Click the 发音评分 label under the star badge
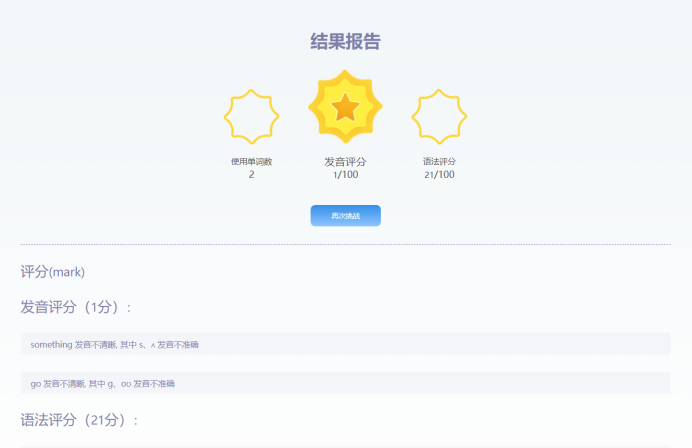 pyautogui.click(x=346, y=162)
